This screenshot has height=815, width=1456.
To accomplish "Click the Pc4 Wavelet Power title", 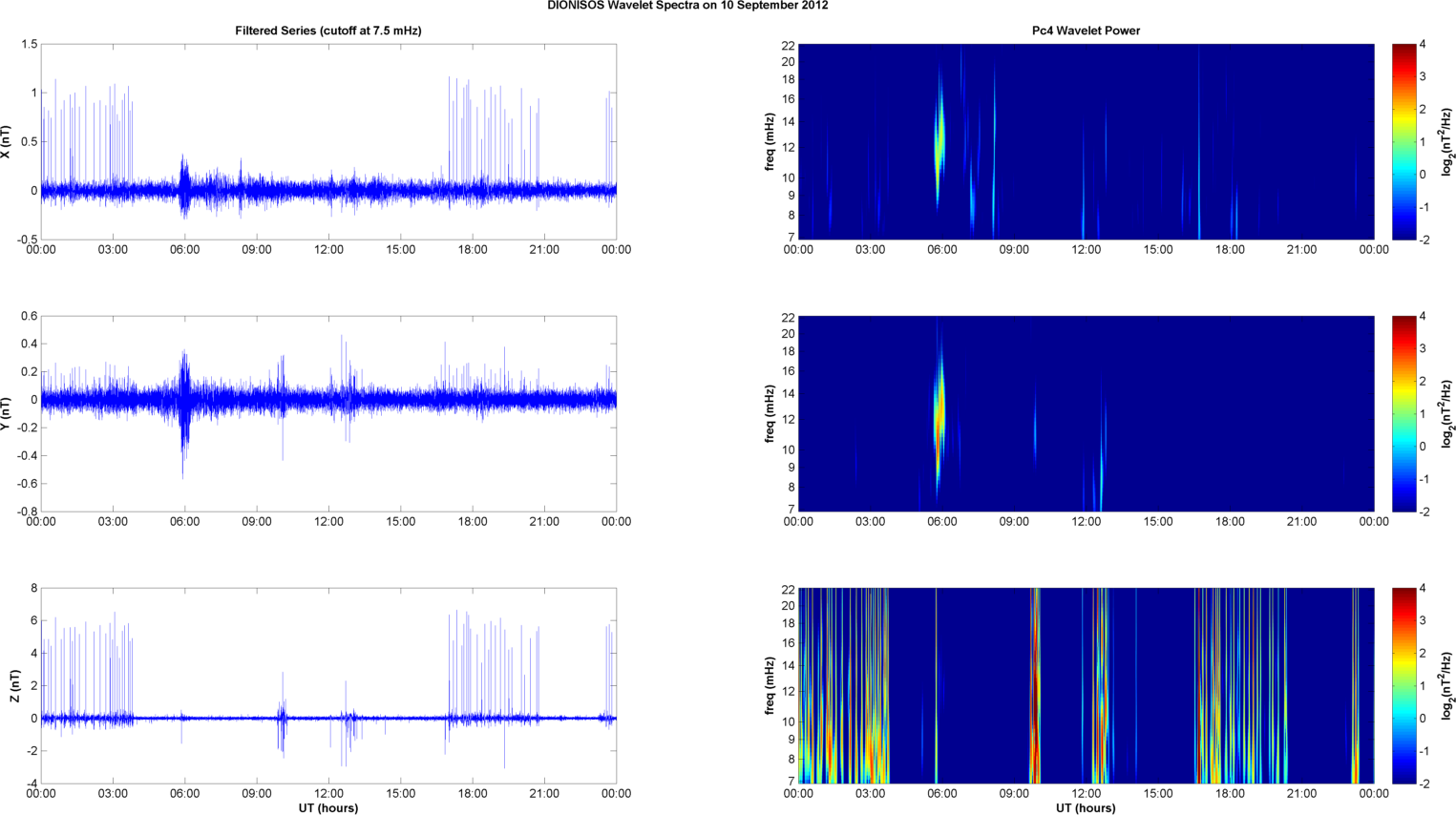I will coord(1086,31).
